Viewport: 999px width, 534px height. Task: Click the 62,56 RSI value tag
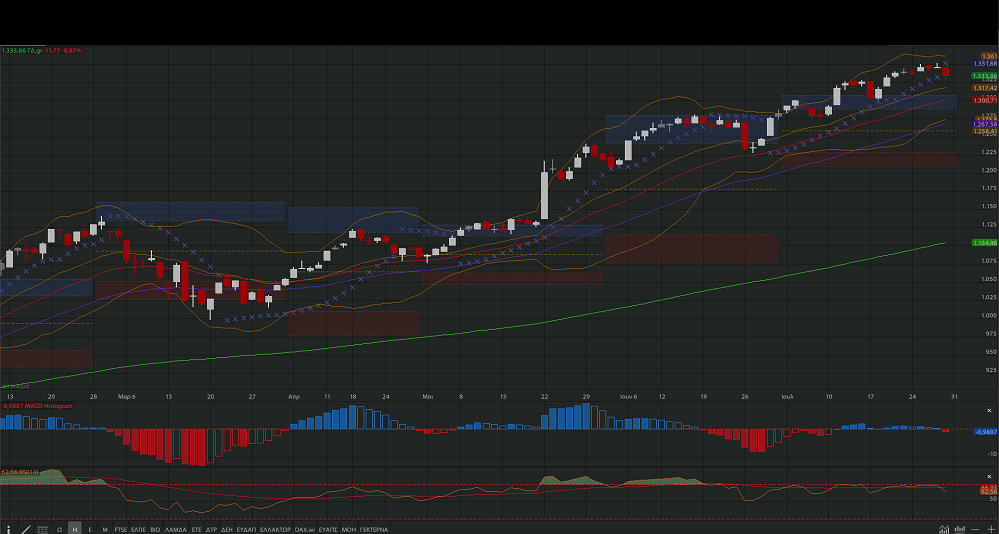(988, 491)
